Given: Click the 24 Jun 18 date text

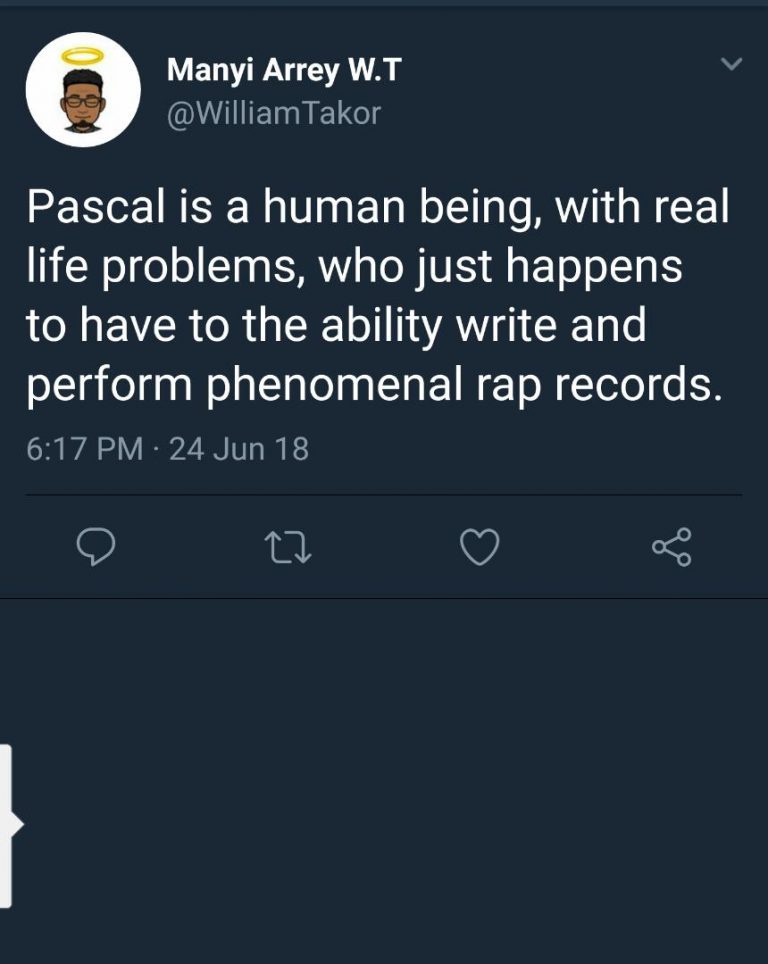Looking at the screenshot, I should (x=239, y=449).
